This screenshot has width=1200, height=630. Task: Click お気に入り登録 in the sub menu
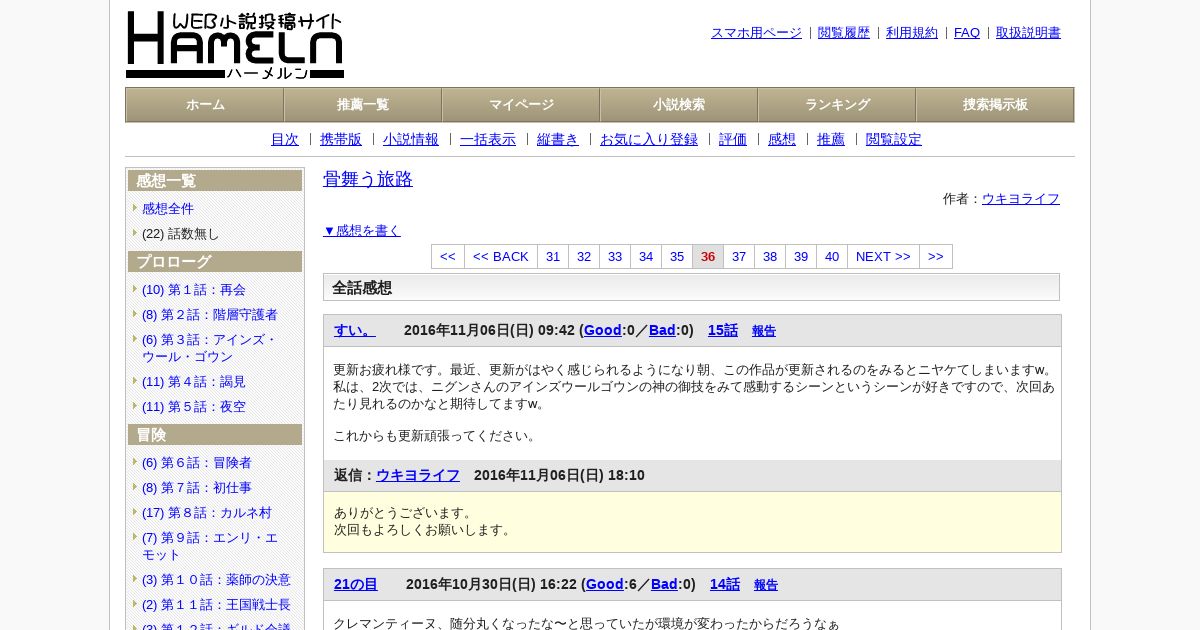[649, 139]
